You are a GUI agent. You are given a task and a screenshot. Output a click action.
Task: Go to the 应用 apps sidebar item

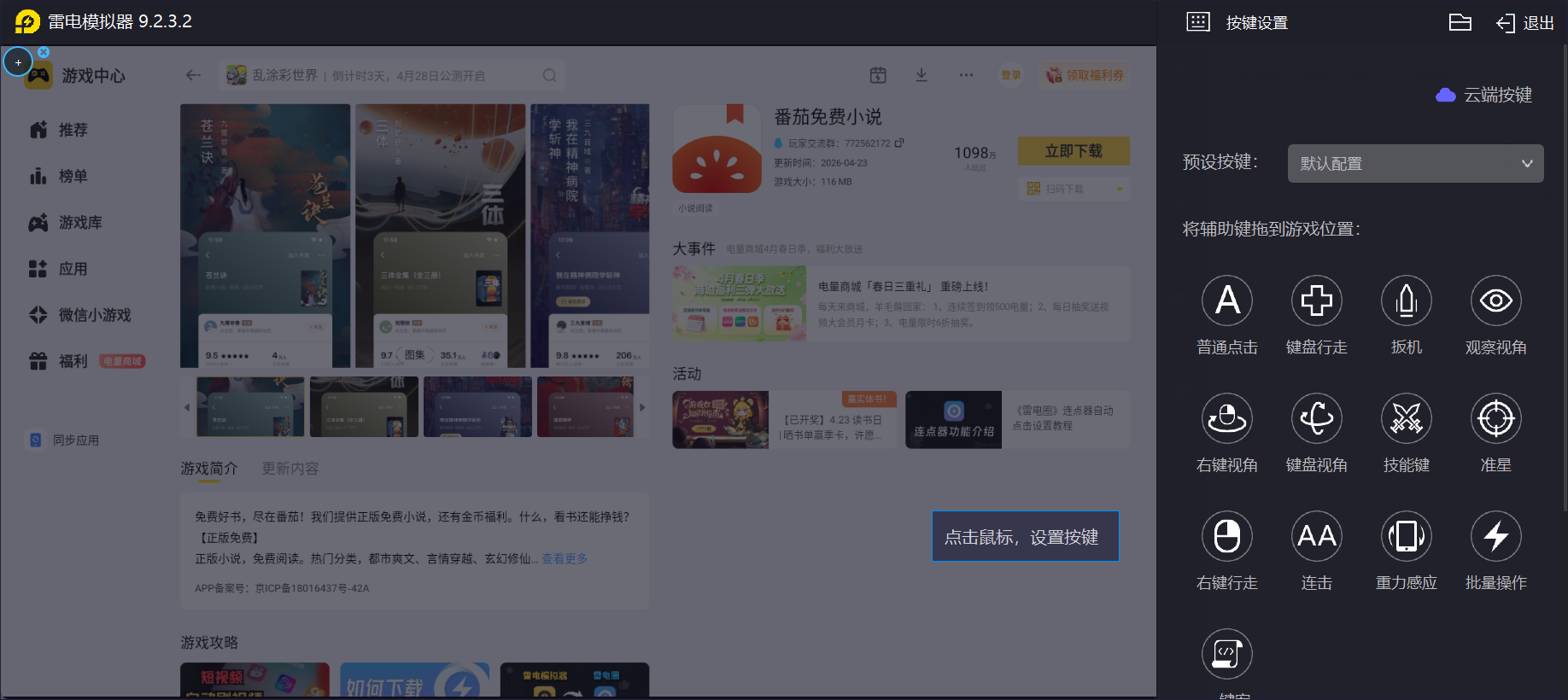click(59, 269)
